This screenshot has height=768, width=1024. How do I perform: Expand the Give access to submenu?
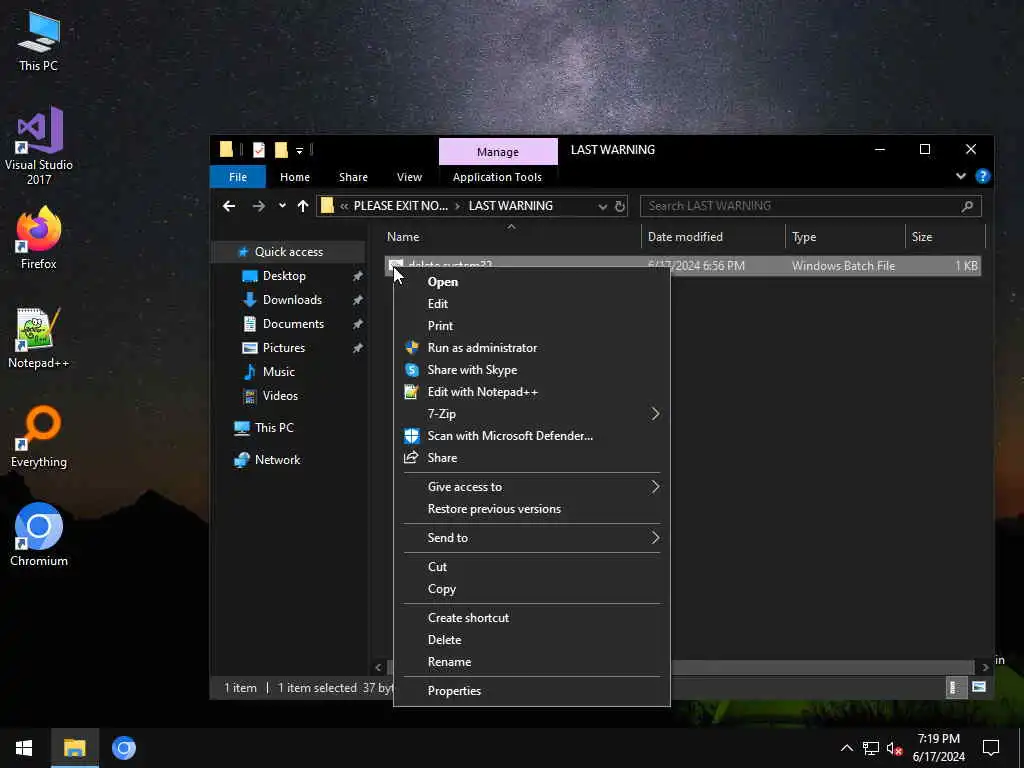(532, 487)
